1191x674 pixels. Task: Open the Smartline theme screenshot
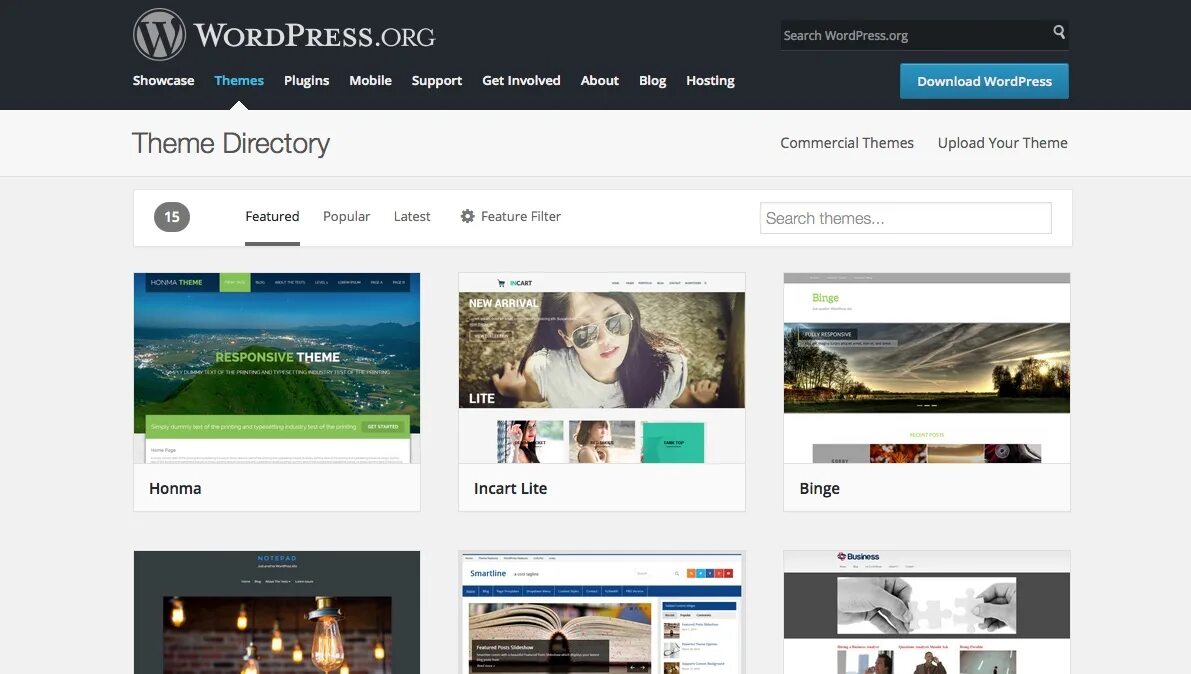[602, 612]
